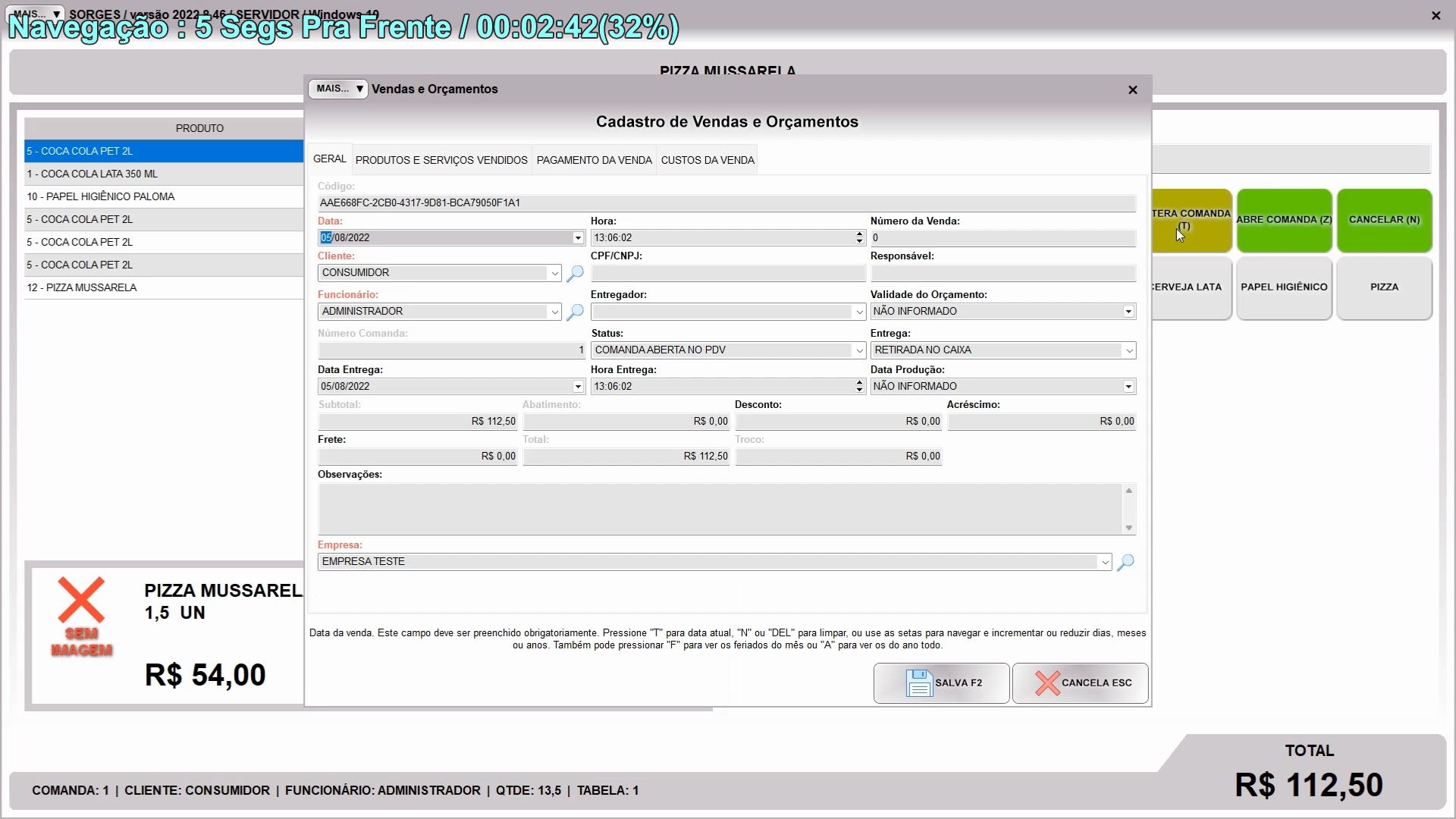This screenshot has width=1456, height=819.
Task: Expand the Entrega dropdown list
Action: click(x=1128, y=350)
